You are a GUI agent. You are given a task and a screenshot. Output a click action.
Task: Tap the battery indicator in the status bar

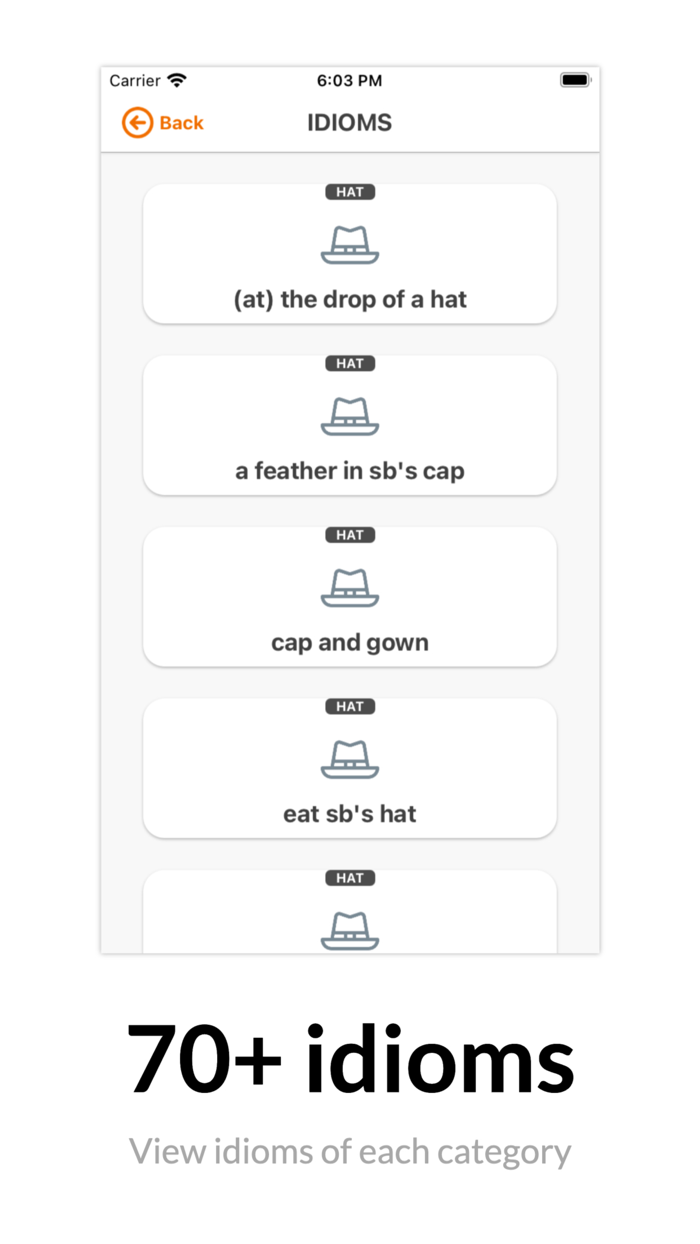(x=575, y=80)
